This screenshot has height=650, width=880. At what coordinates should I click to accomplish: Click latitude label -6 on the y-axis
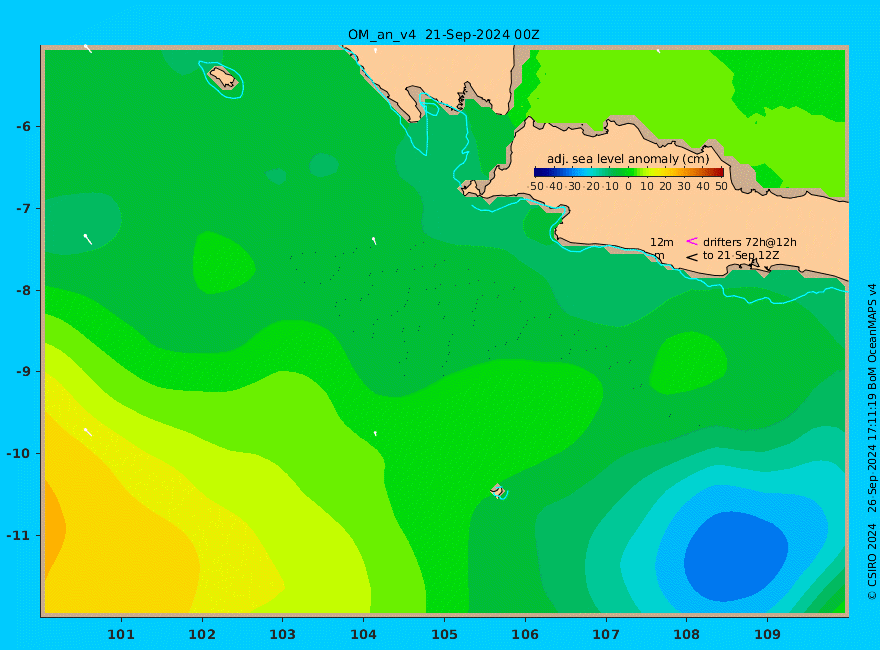[23, 126]
